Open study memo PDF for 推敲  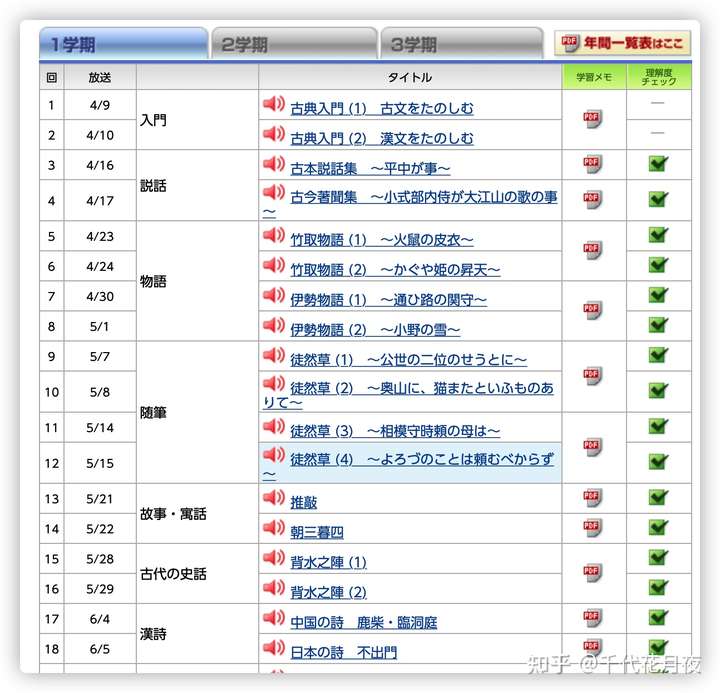pos(592,498)
